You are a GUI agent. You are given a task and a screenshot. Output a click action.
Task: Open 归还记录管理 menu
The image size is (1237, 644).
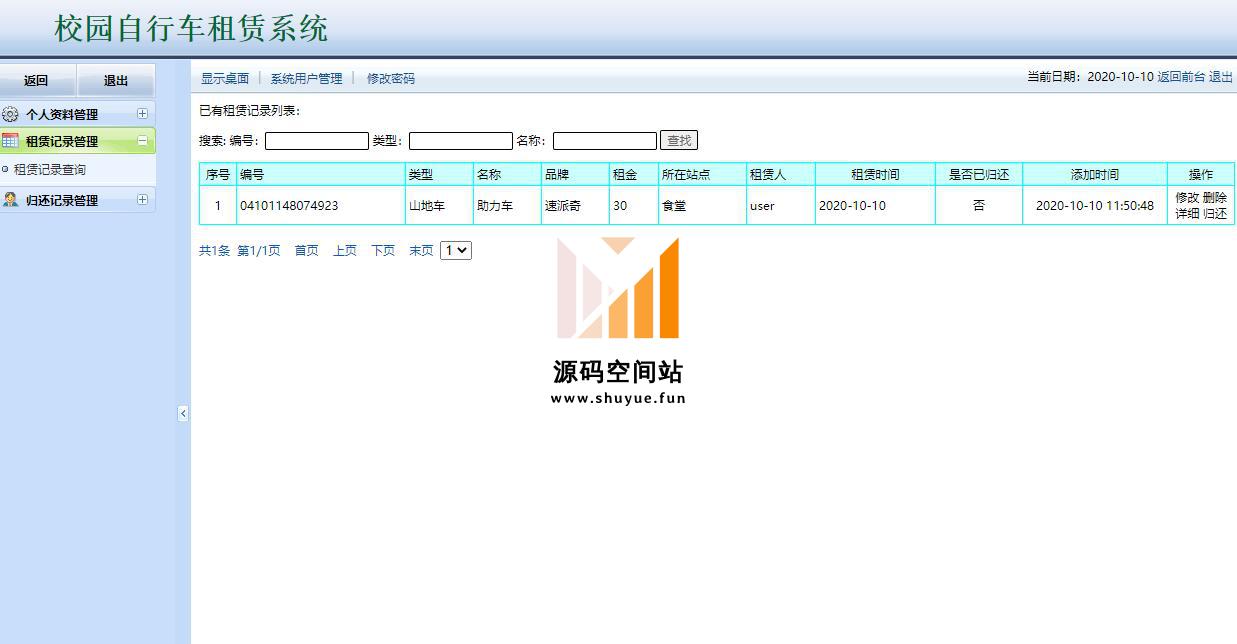[x=62, y=200]
